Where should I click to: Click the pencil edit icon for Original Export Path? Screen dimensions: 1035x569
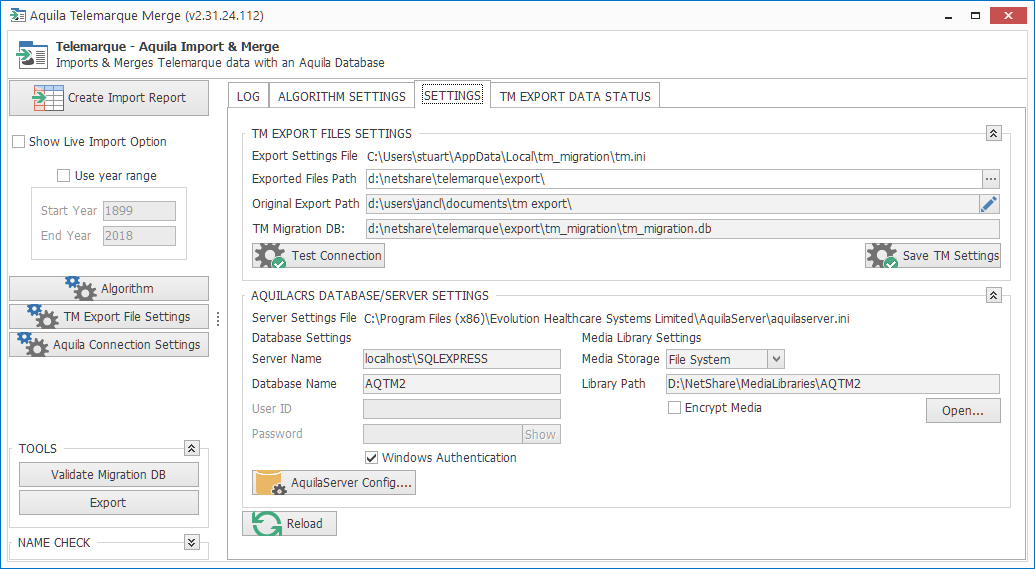[x=989, y=204]
